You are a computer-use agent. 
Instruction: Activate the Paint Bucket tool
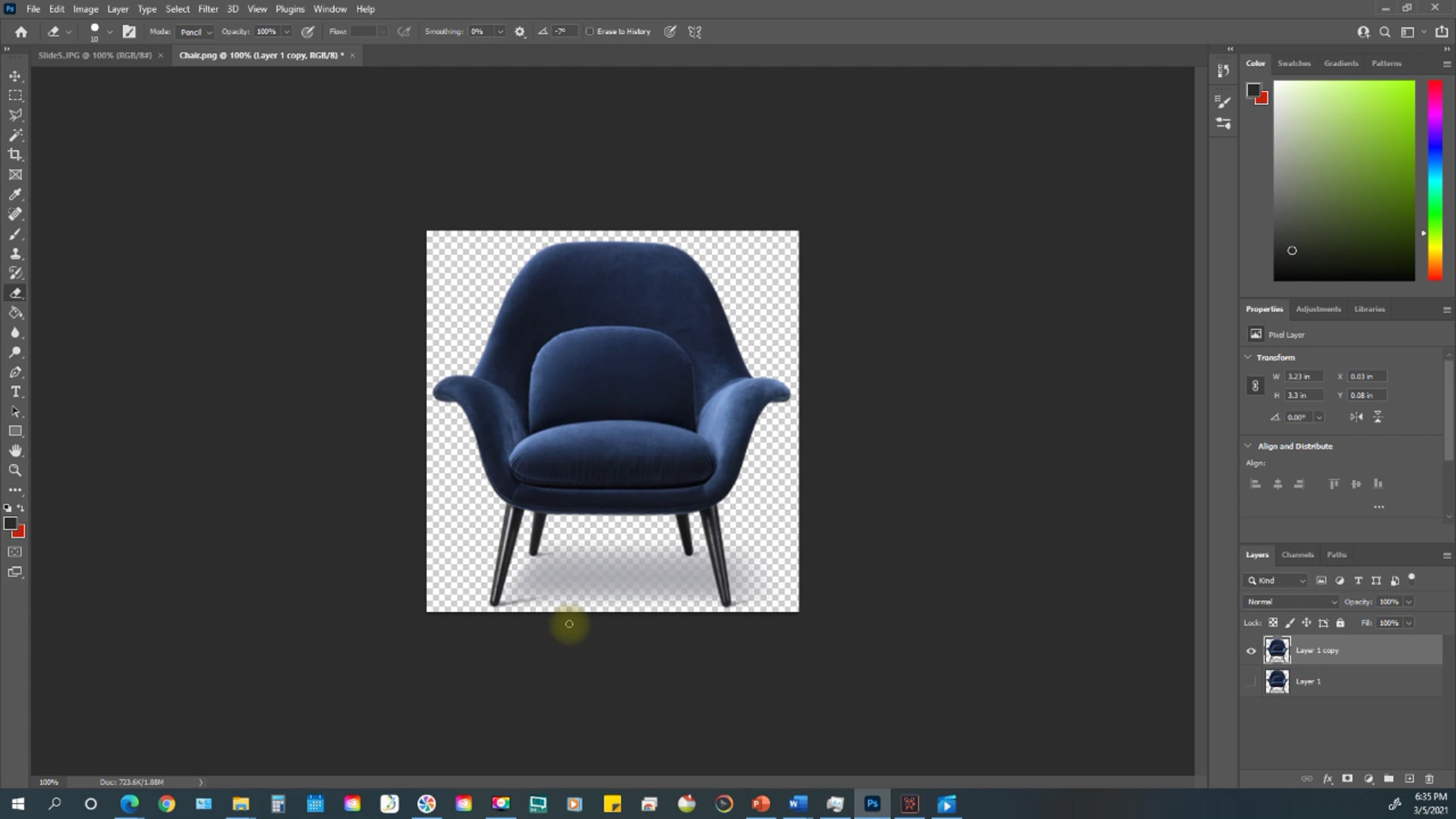tap(15, 313)
